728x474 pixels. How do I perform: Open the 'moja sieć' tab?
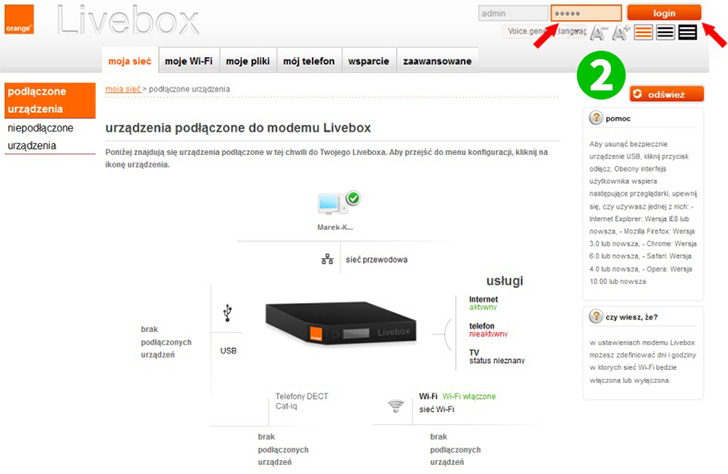click(x=130, y=61)
